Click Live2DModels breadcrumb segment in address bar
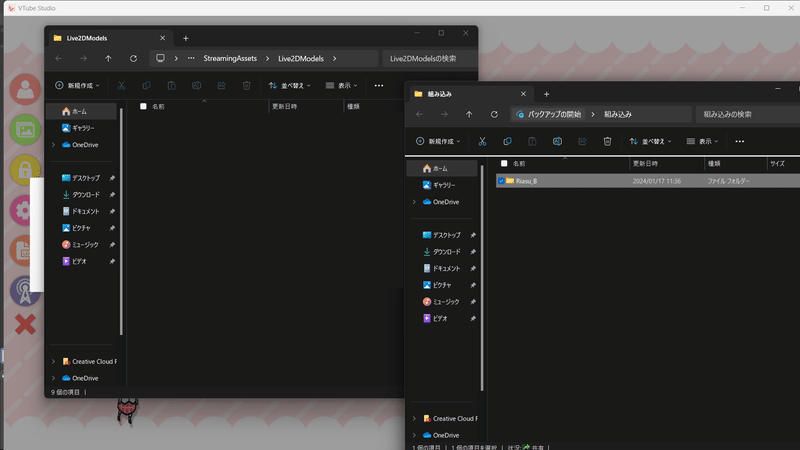The width and height of the screenshot is (800, 450). click(x=301, y=59)
